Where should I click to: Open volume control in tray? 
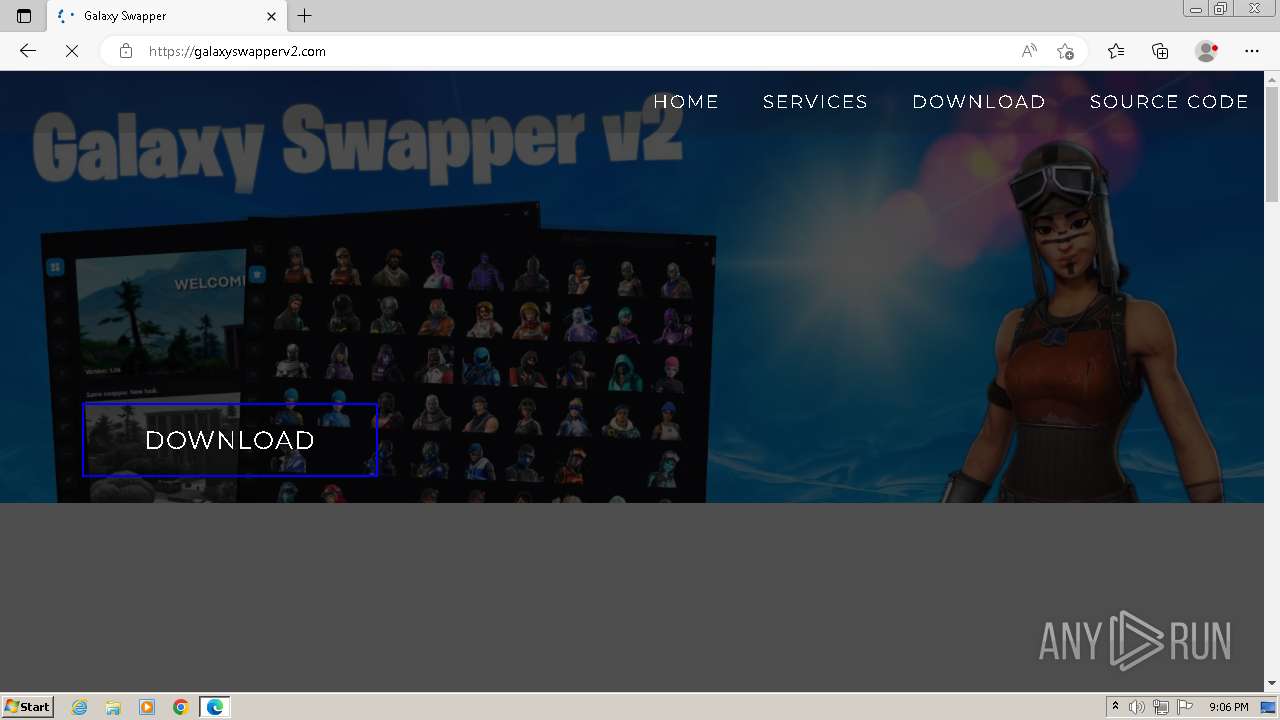pyautogui.click(x=1137, y=707)
